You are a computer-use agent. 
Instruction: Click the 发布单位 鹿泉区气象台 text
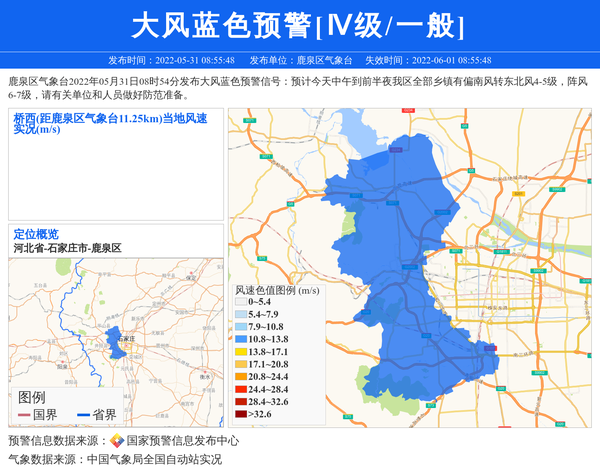click(300, 60)
